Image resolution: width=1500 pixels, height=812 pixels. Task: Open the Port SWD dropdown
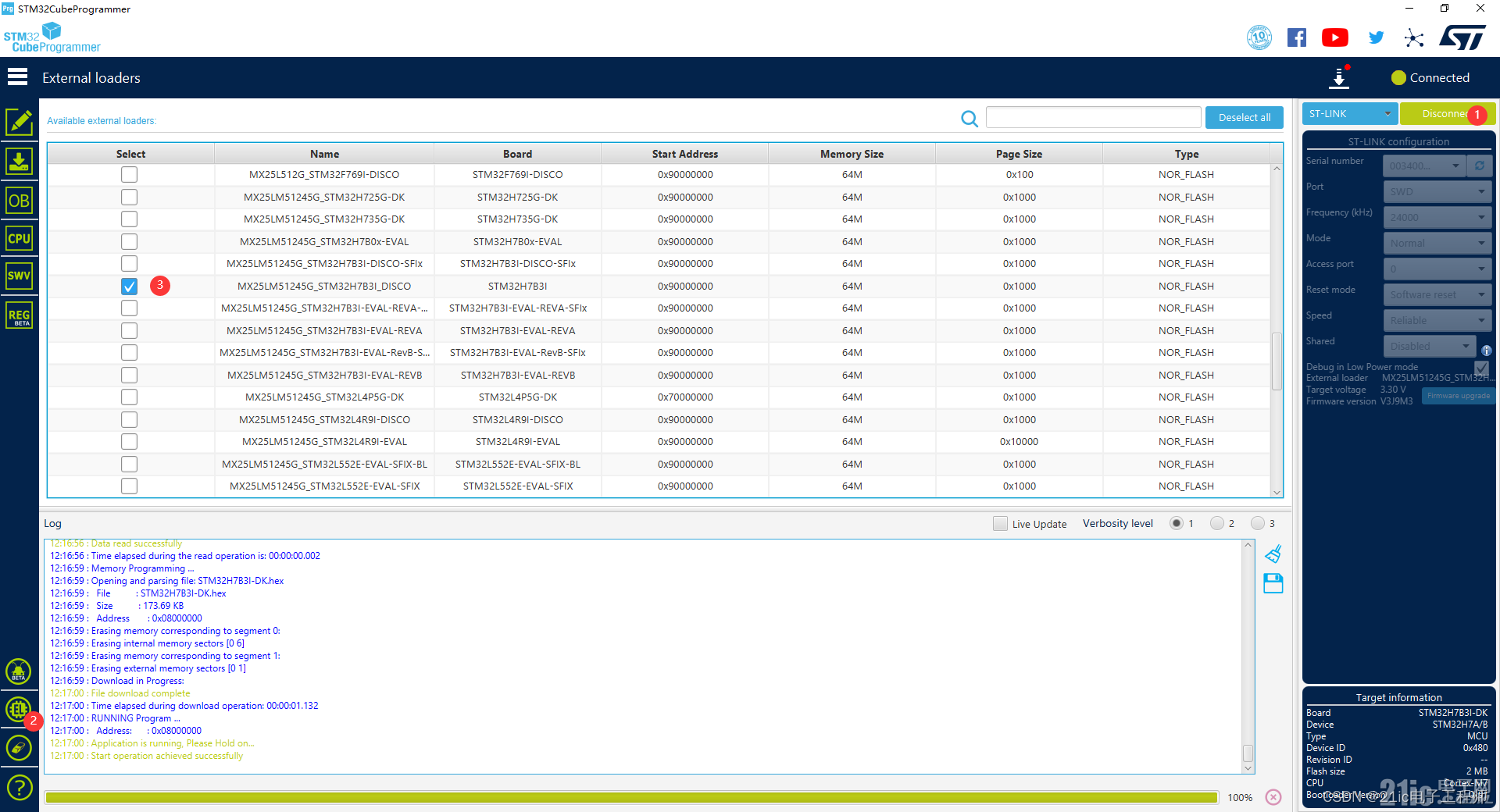click(x=1437, y=191)
